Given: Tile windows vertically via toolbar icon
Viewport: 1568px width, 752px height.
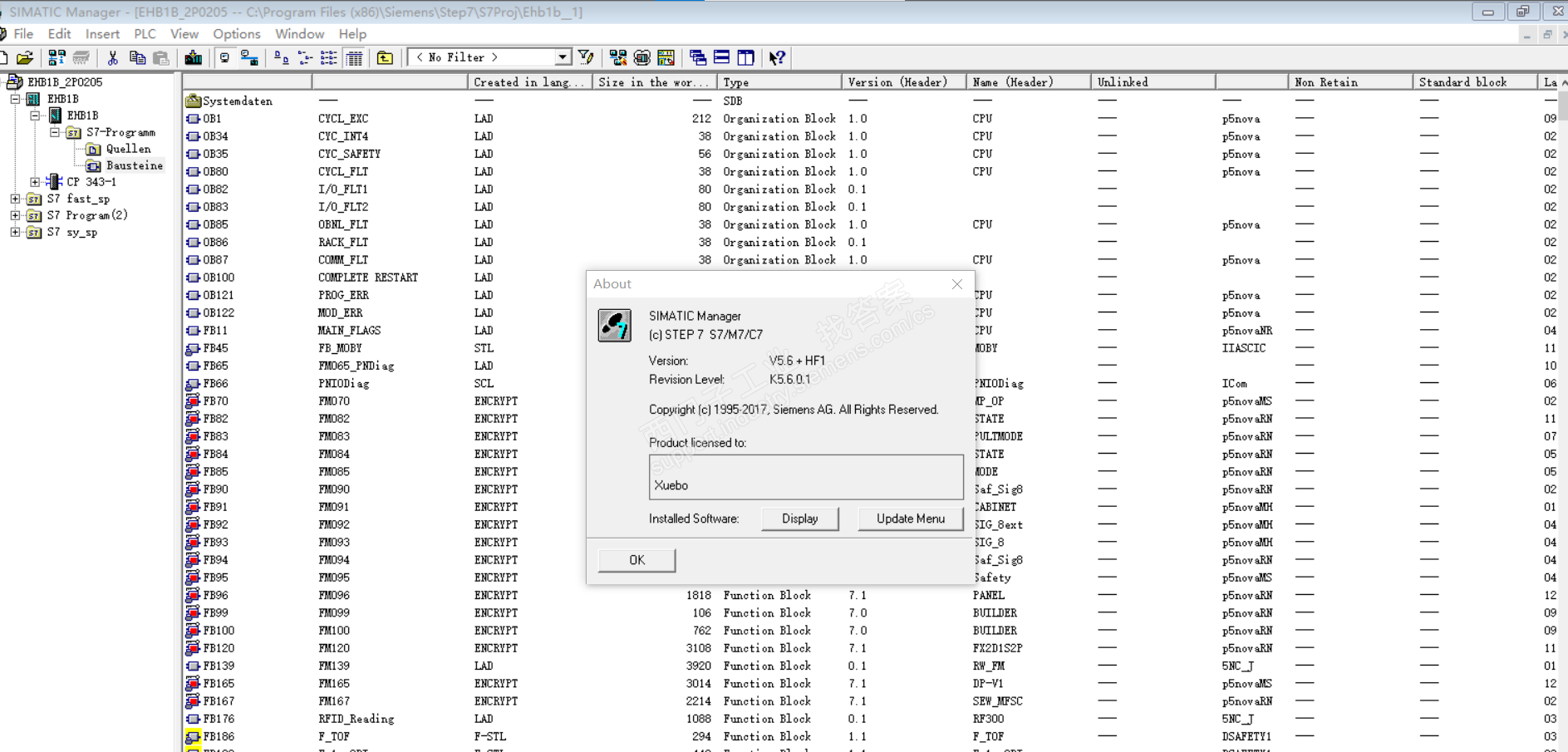Looking at the screenshot, I should point(746,57).
